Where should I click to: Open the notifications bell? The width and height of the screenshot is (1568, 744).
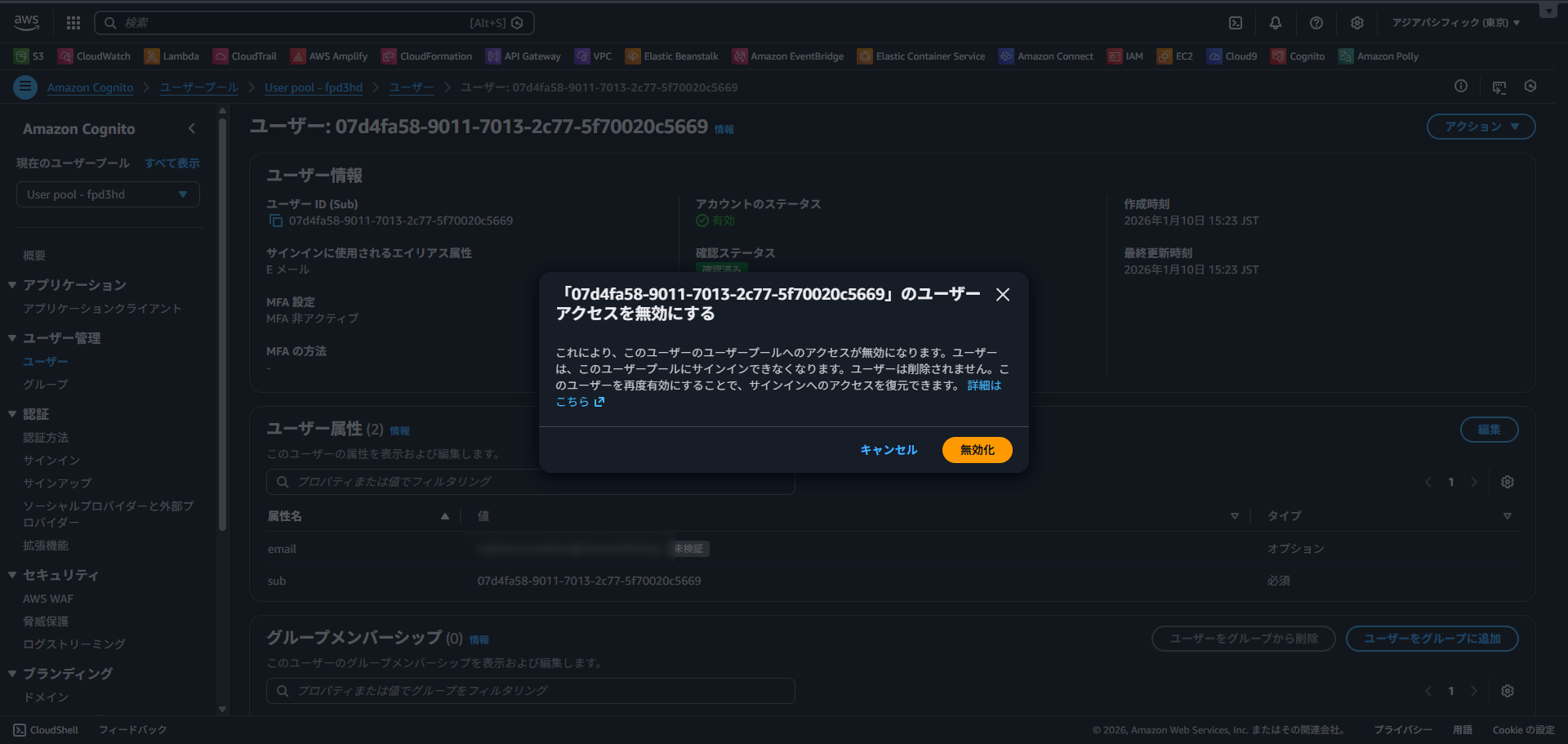point(1276,23)
